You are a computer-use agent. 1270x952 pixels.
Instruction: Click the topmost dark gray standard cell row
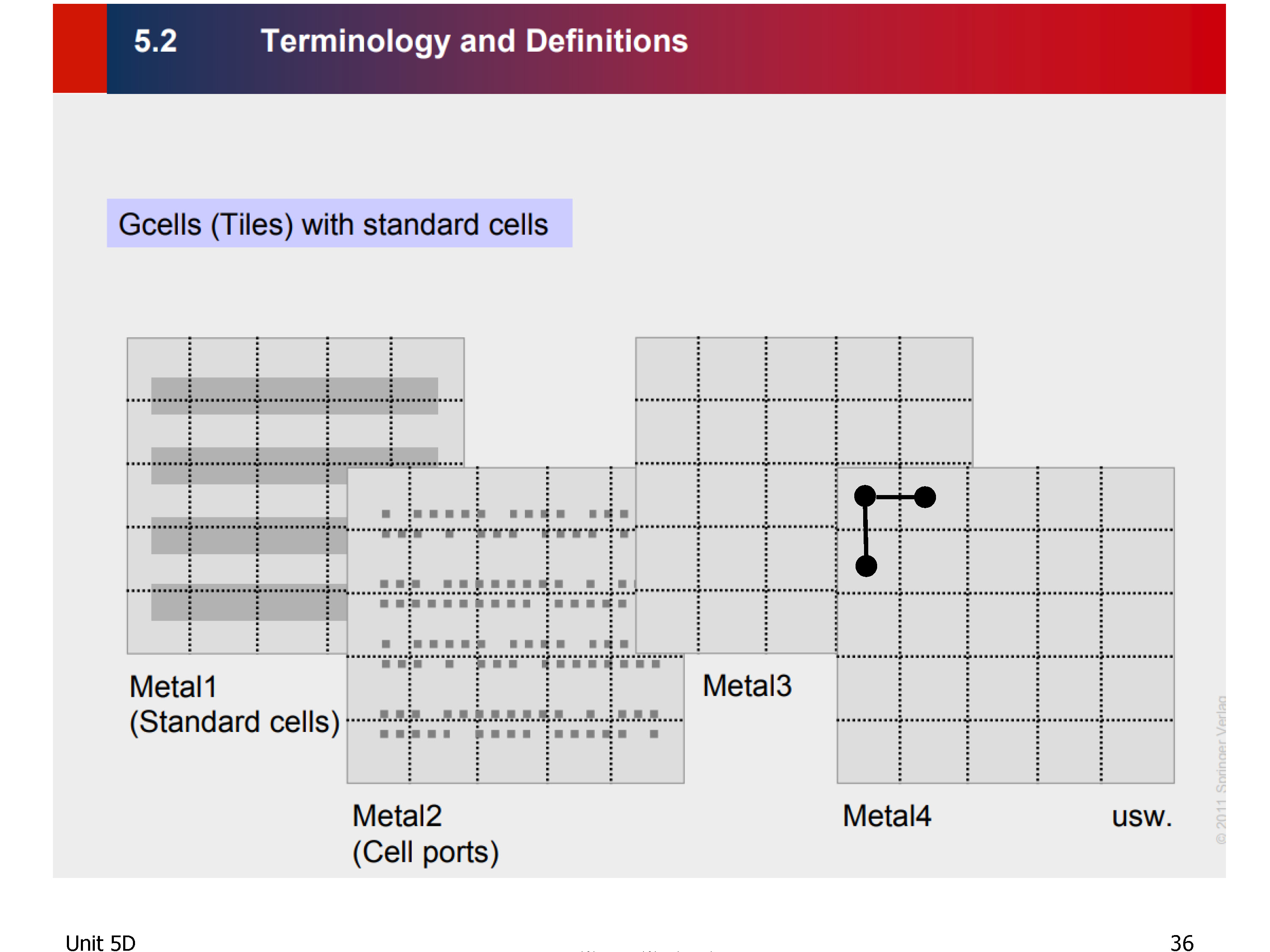(295, 396)
